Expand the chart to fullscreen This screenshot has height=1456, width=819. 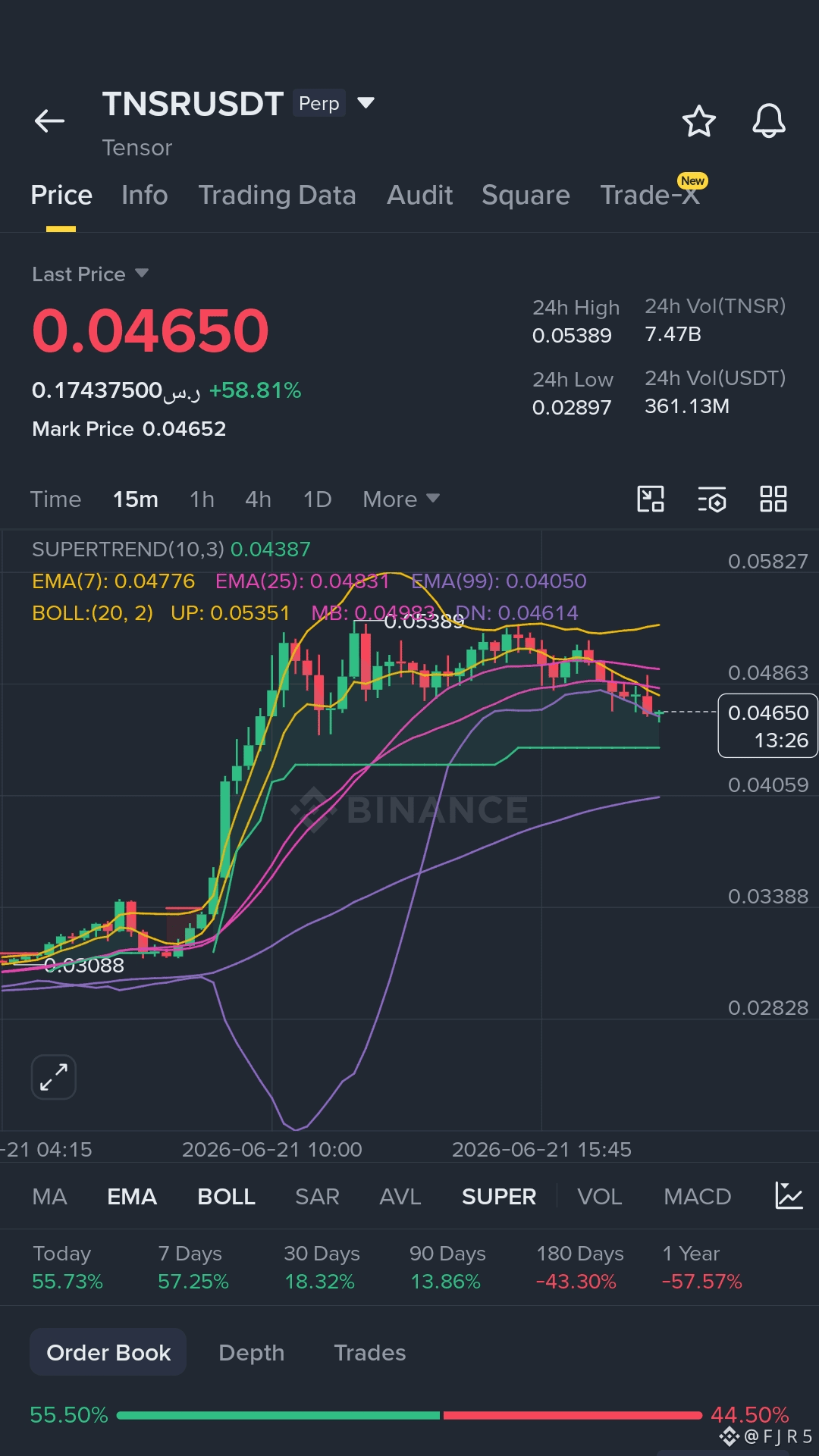(54, 1077)
